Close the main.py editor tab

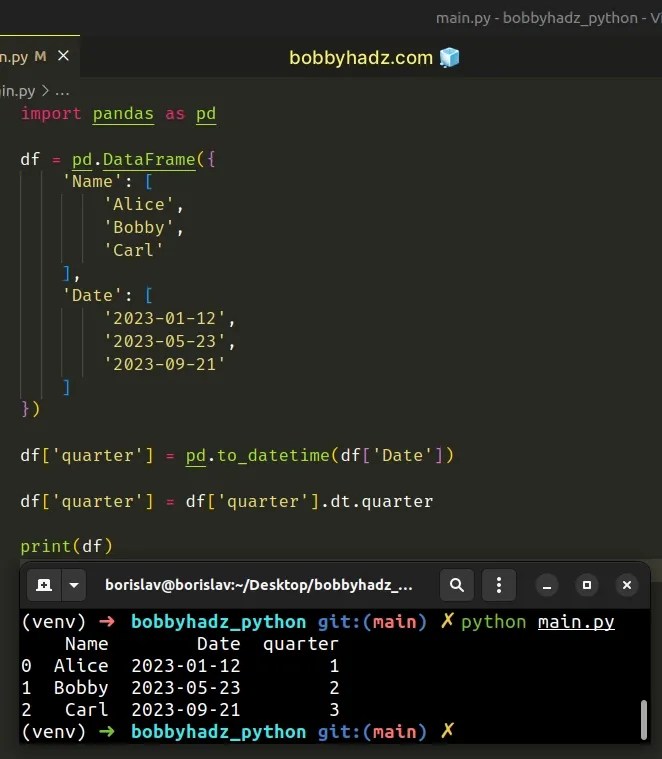63,56
